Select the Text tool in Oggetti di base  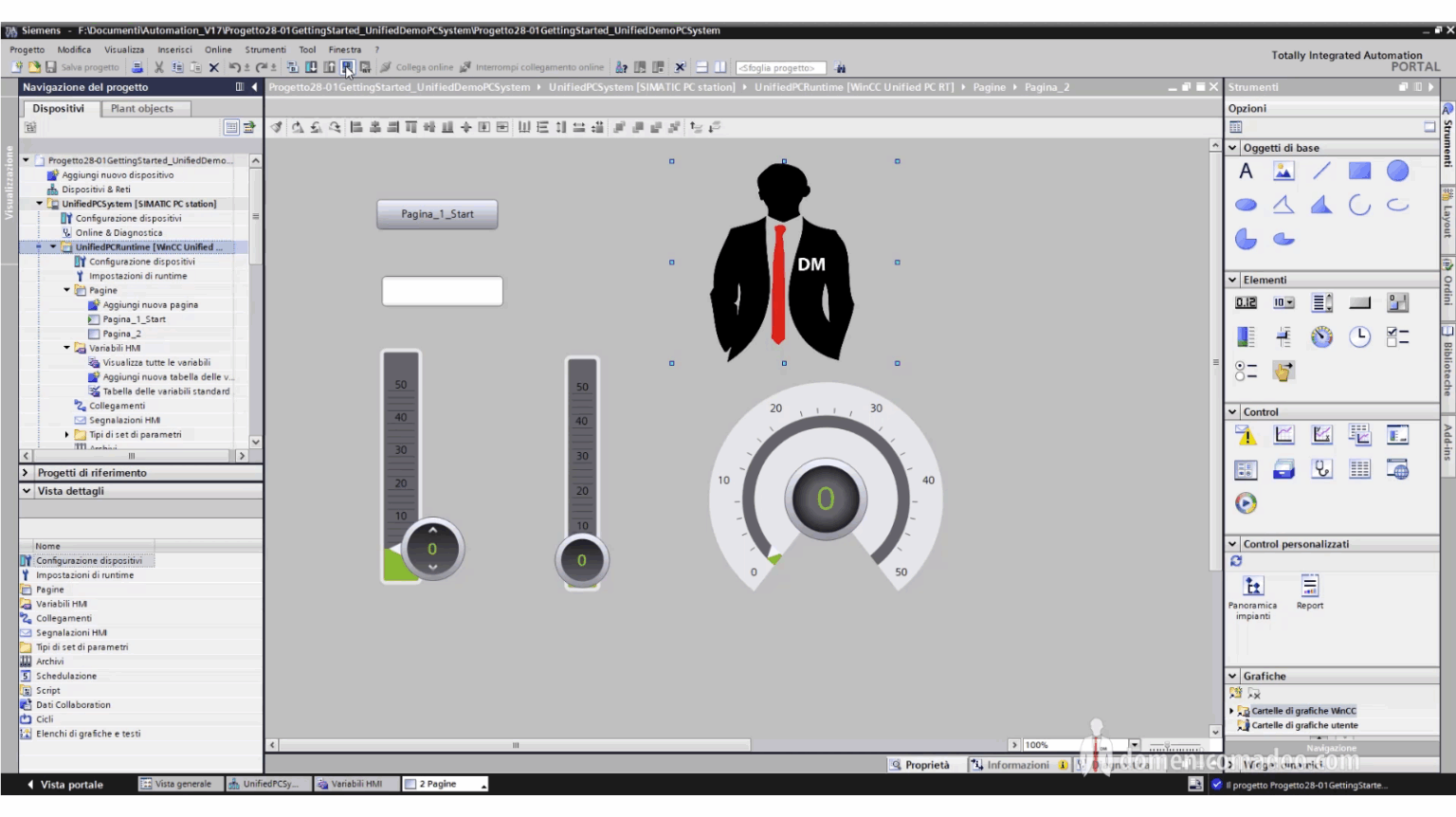pyautogui.click(x=1246, y=172)
